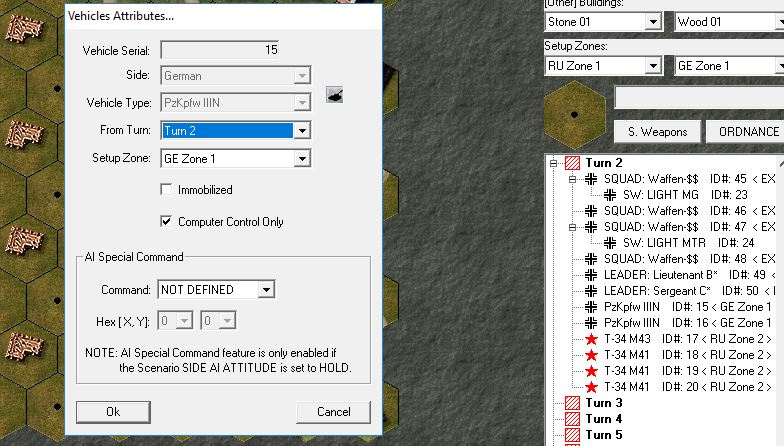Select the Turn 4 tree label
This screenshot has height=446, width=784.
[604, 419]
